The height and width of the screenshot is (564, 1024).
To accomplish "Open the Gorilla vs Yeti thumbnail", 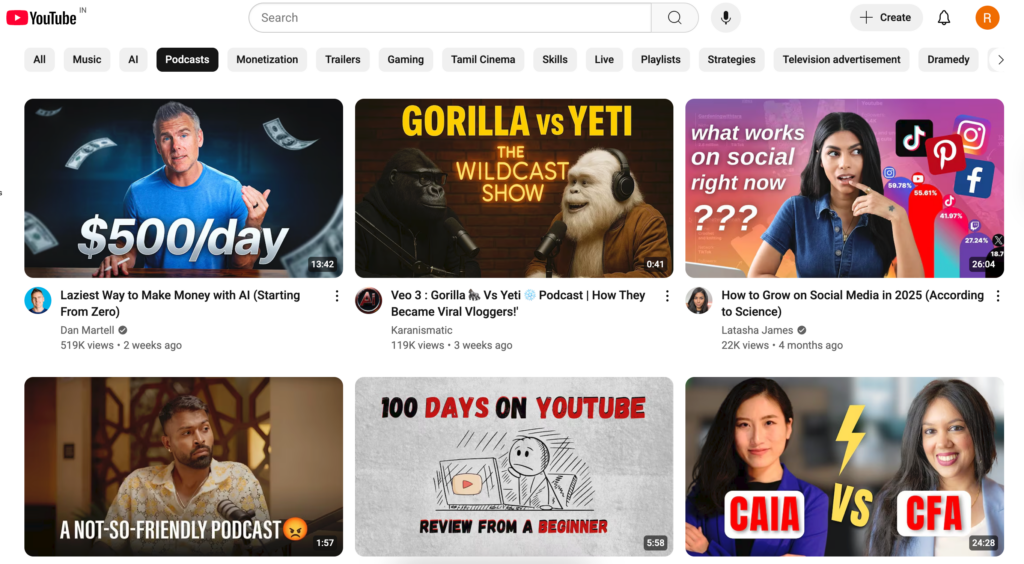I will (514, 188).
